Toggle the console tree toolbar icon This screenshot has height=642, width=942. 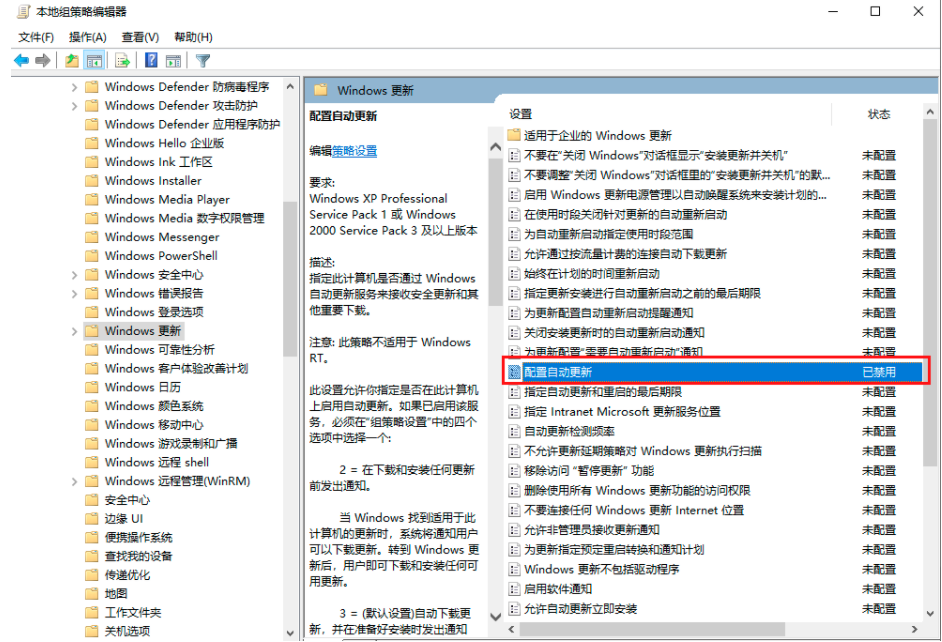pos(94,61)
